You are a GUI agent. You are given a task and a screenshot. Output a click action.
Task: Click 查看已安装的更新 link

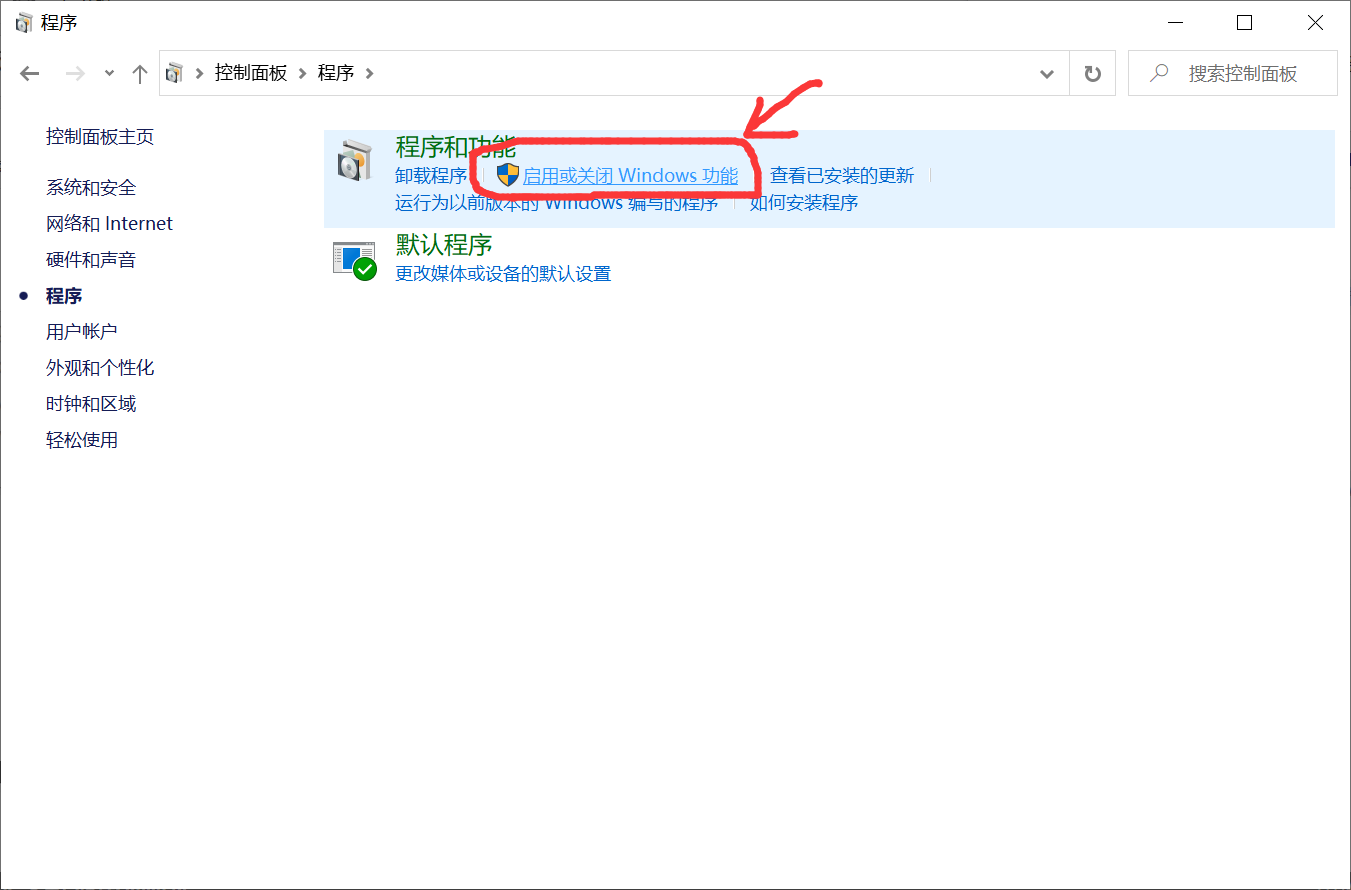tap(842, 176)
